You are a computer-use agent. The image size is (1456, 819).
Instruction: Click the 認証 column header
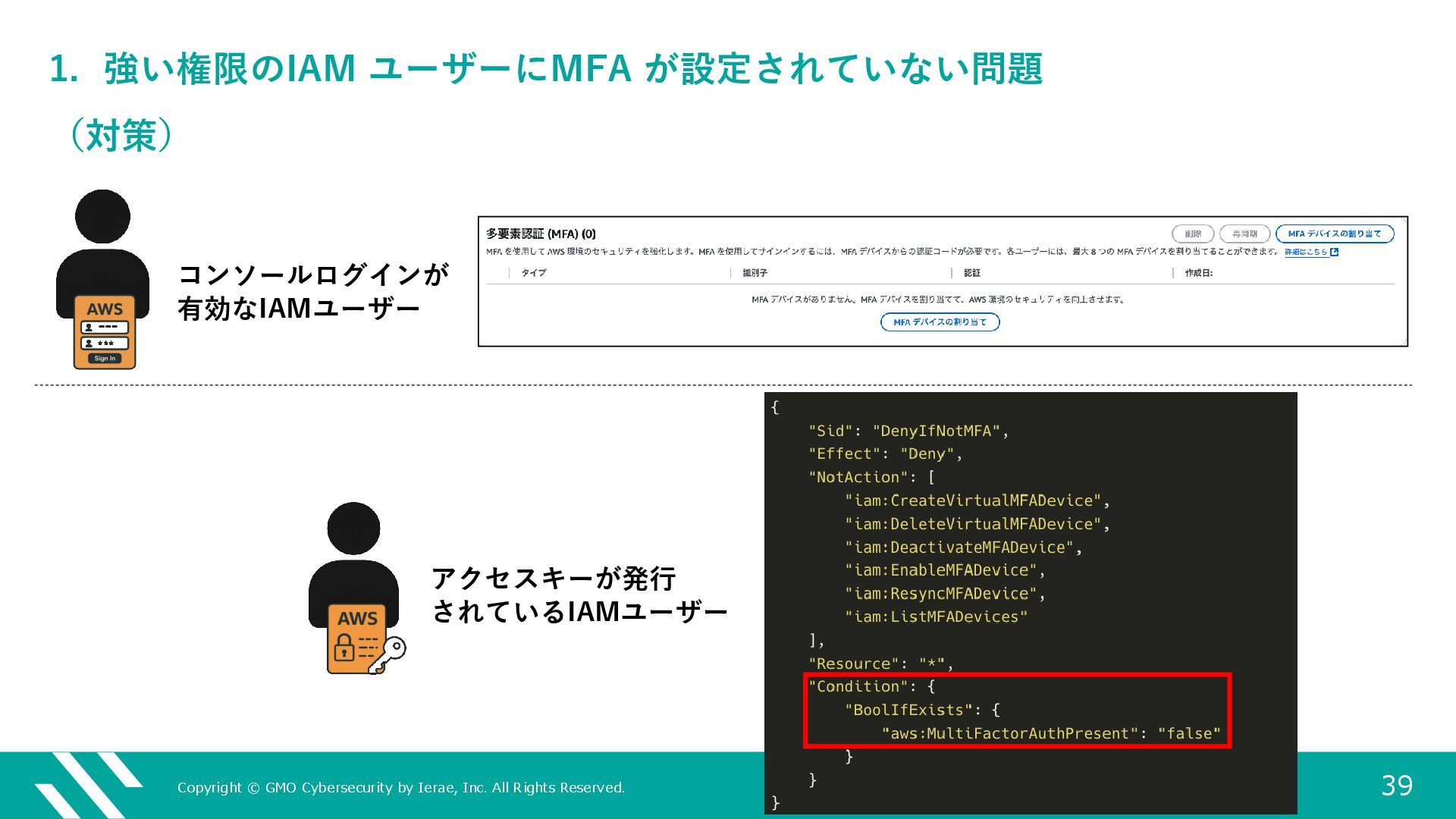click(x=971, y=273)
